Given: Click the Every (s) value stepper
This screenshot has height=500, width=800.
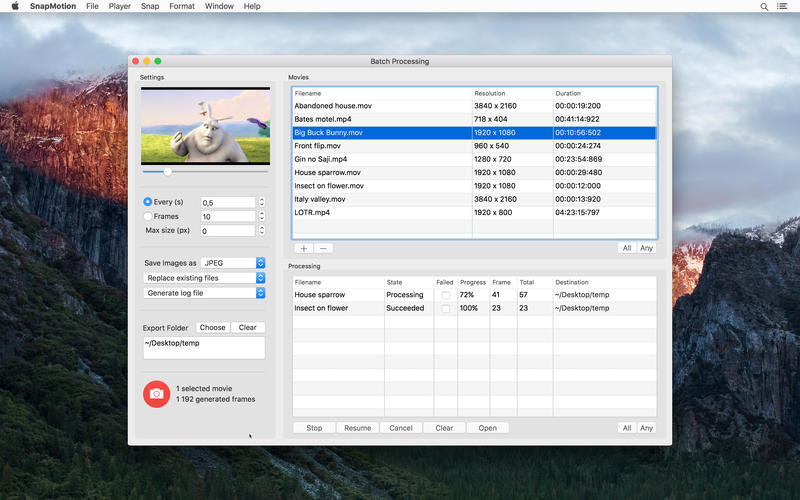Looking at the screenshot, I should pos(262,202).
